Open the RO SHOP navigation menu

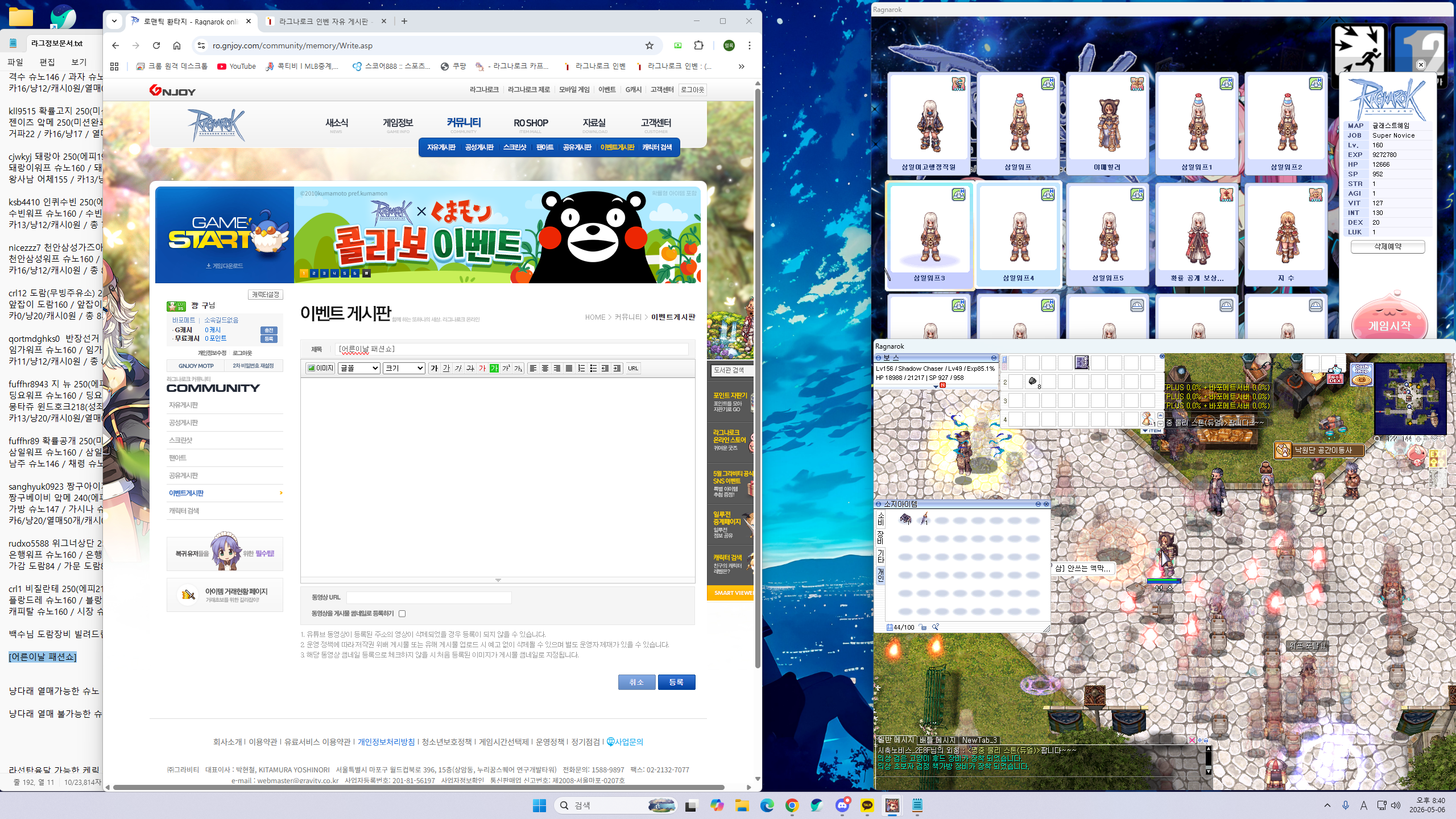pos(531,124)
